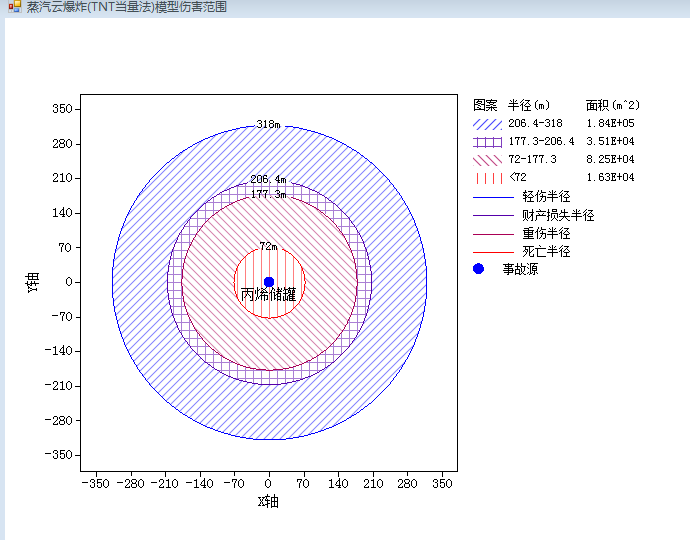Viewport: 690px width, 540px height.
Task: Click the red 死亡半径 legend line
Action: tap(493, 253)
